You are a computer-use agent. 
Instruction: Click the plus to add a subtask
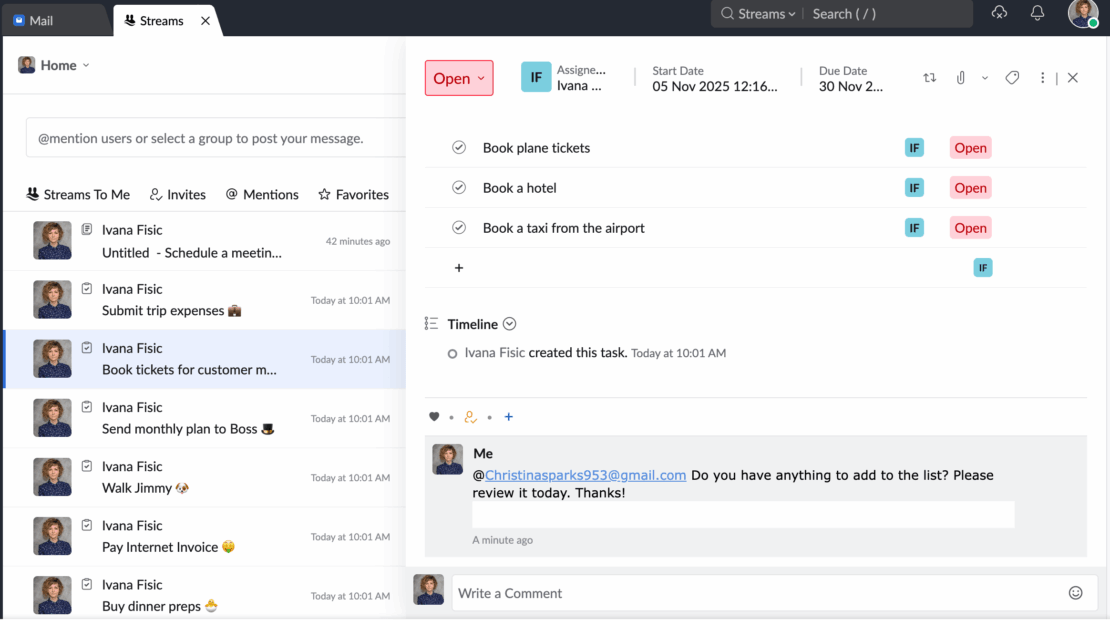coord(459,267)
